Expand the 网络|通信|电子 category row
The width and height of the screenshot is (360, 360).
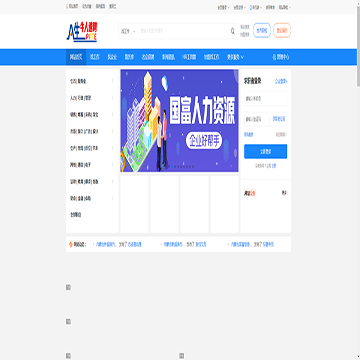pyautogui.click(x=92, y=165)
